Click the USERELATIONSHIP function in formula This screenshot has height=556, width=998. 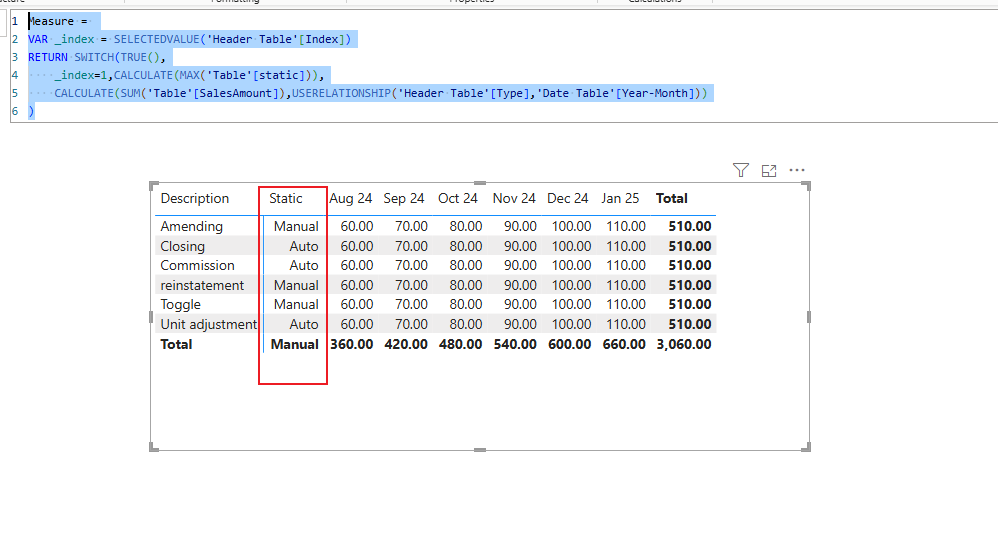click(341, 93)
